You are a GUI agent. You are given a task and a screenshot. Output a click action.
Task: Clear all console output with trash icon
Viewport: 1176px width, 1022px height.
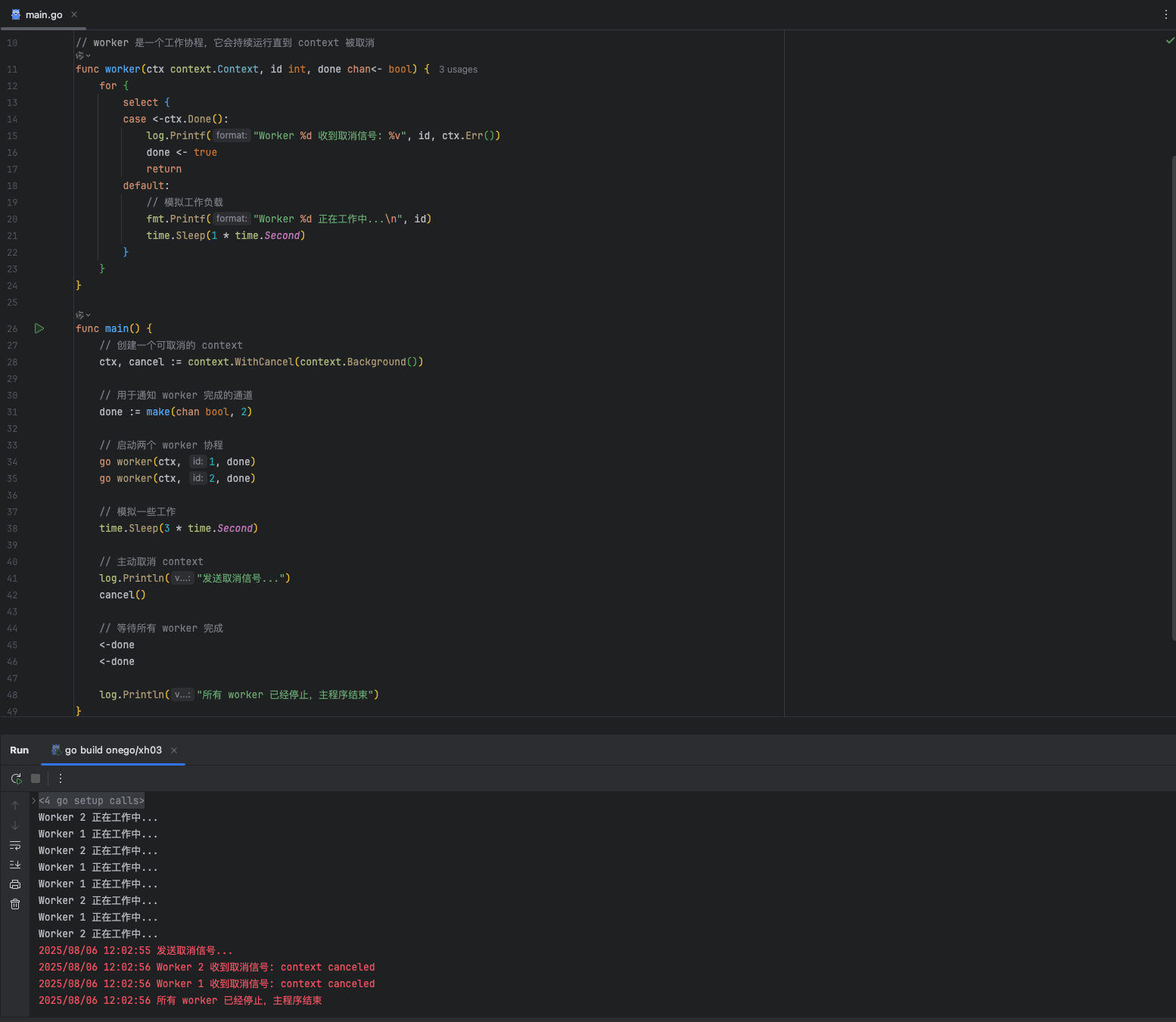click(15, 904)
